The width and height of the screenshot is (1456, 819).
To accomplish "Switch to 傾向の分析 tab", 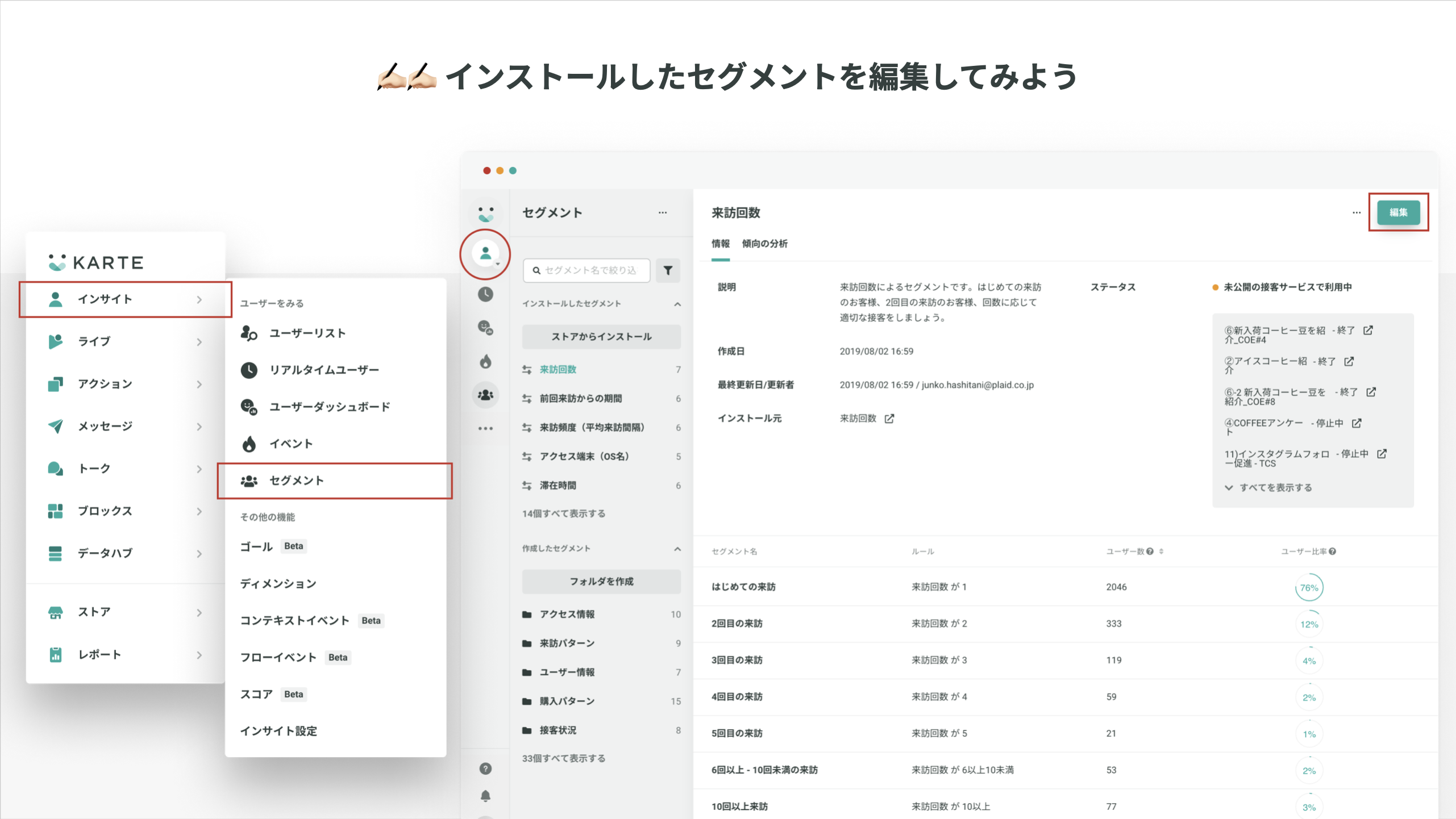I will coord(764,244).
